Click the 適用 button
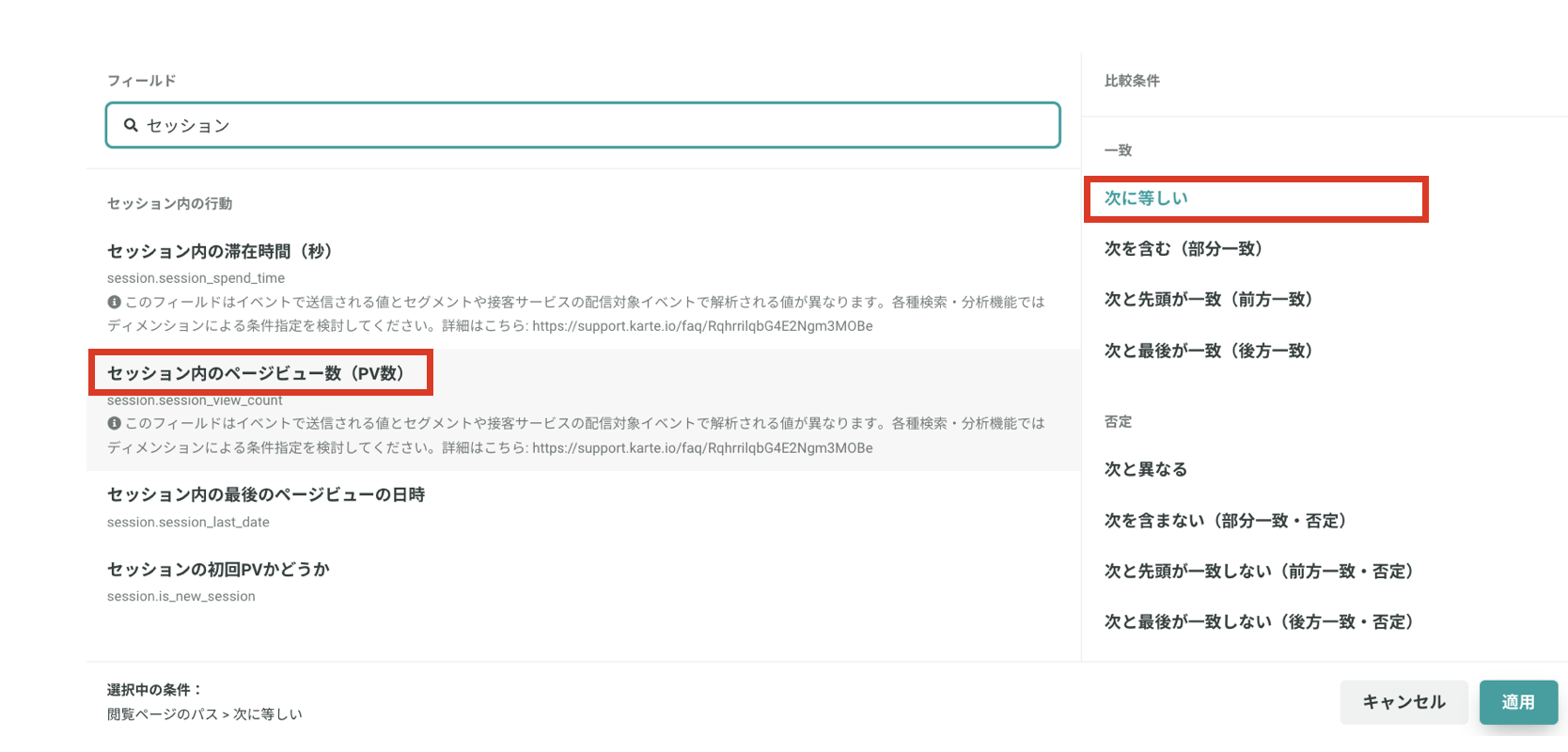 [1518, 702]
